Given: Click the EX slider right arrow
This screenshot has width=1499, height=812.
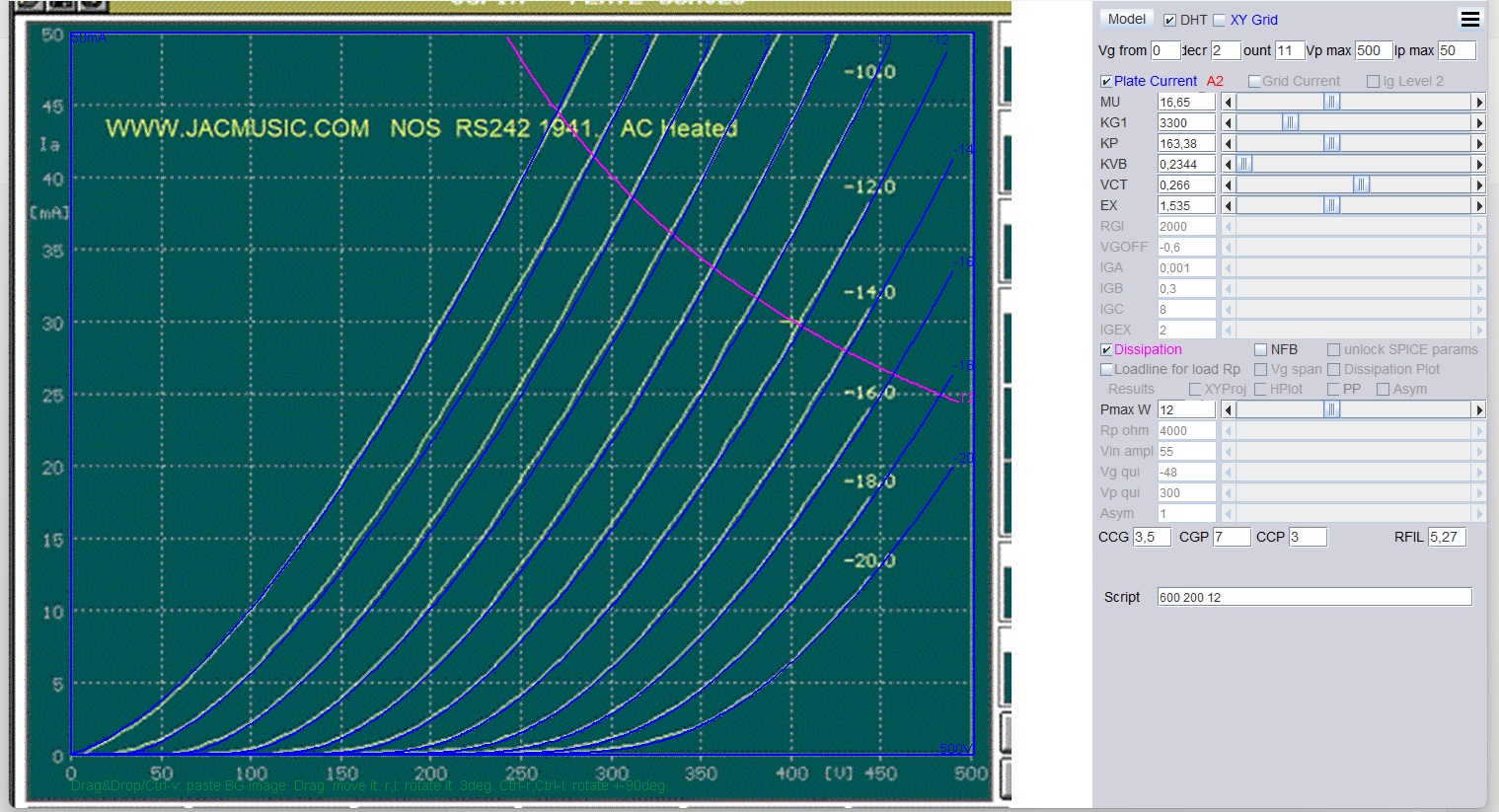Looking at the screenshot, I should coord(1478,206).
